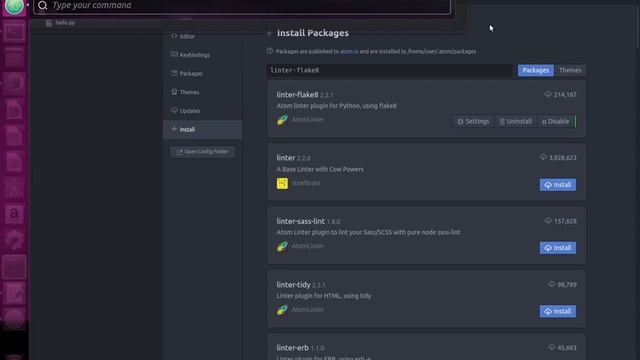Click linter-erb download count 45,663
Viewport: 640px width, 360px height.
coord(562,348)
